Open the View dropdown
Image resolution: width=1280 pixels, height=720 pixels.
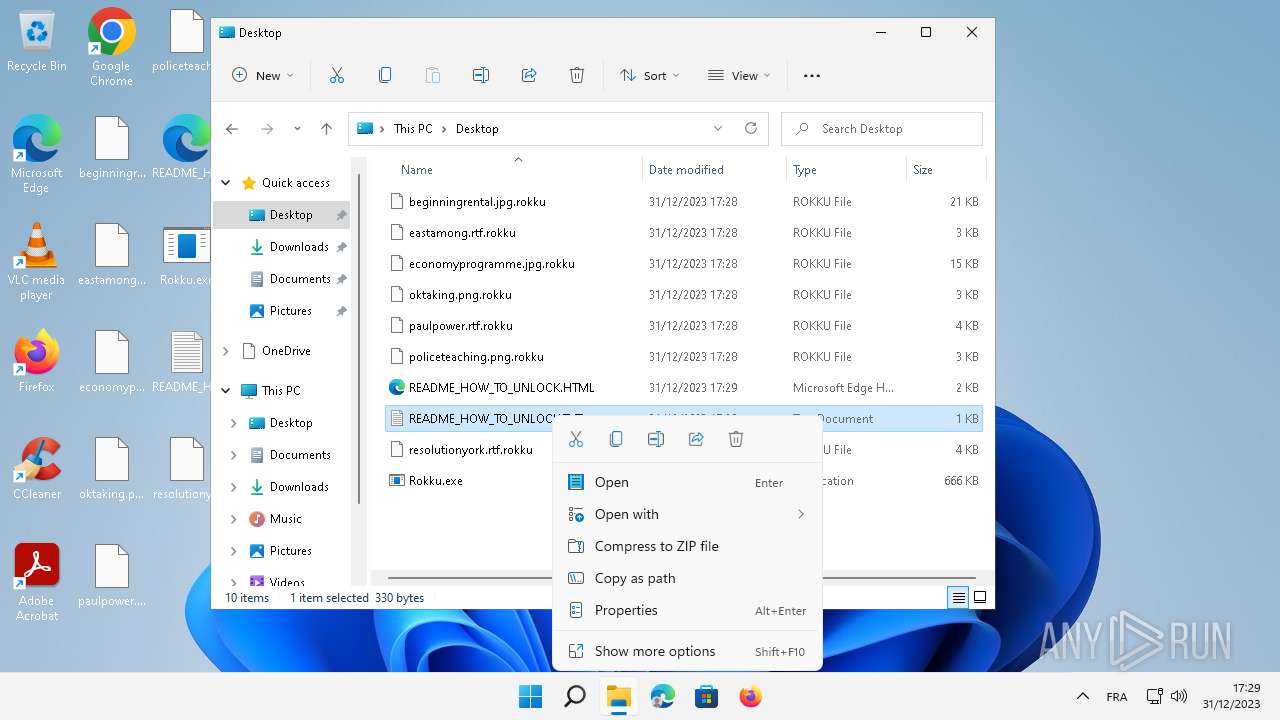pyautogui.click(x=739, y=75)
